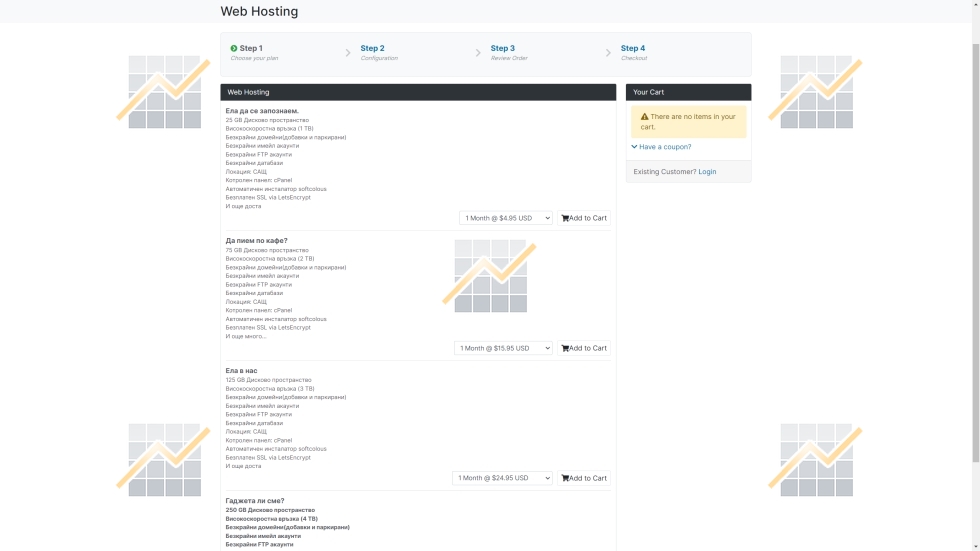980x551 pixels.
Task: Click the chart graphic in the top-right corner
Action: coord(816,92)
